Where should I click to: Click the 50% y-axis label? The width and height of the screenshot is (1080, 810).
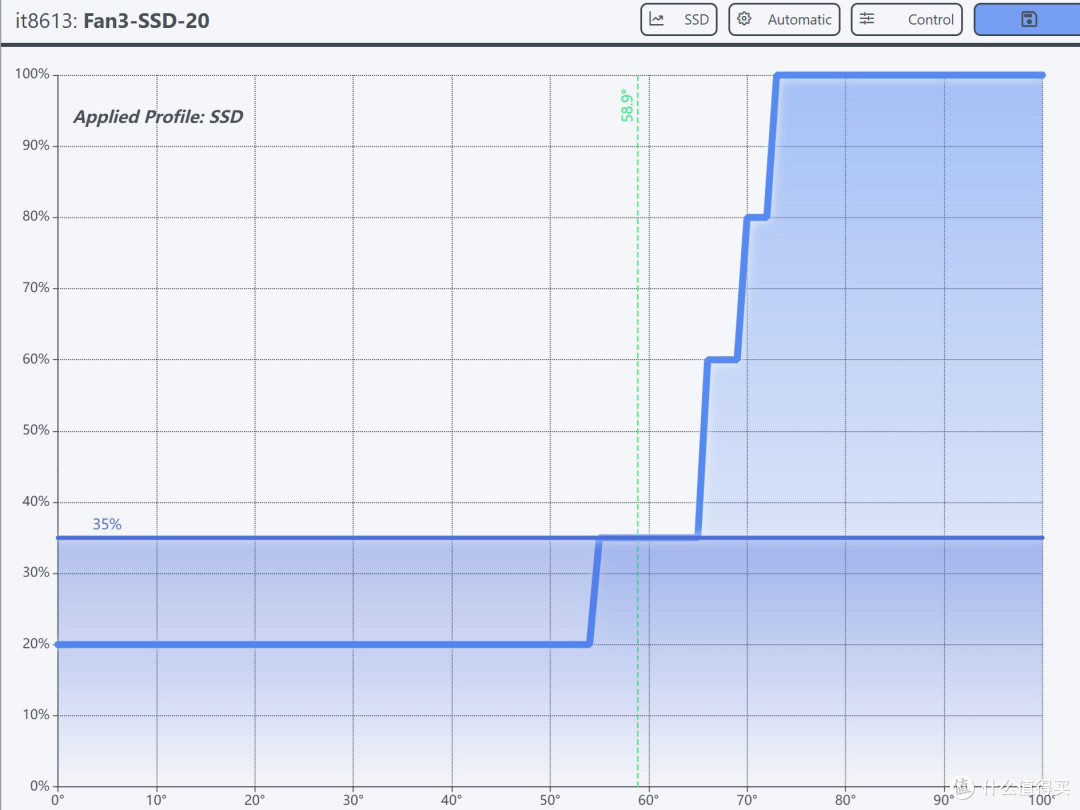coord(36,430)
